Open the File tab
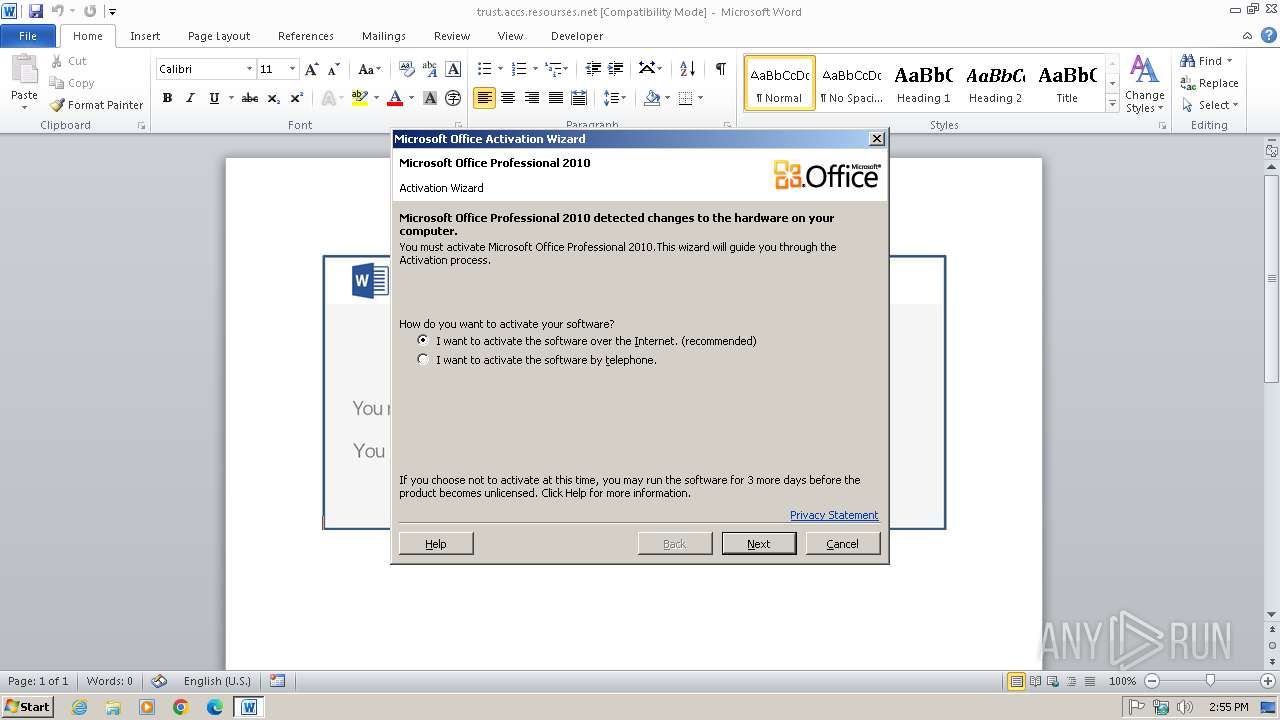This screenshot has height=720, width=1280. tap(28, 36)
